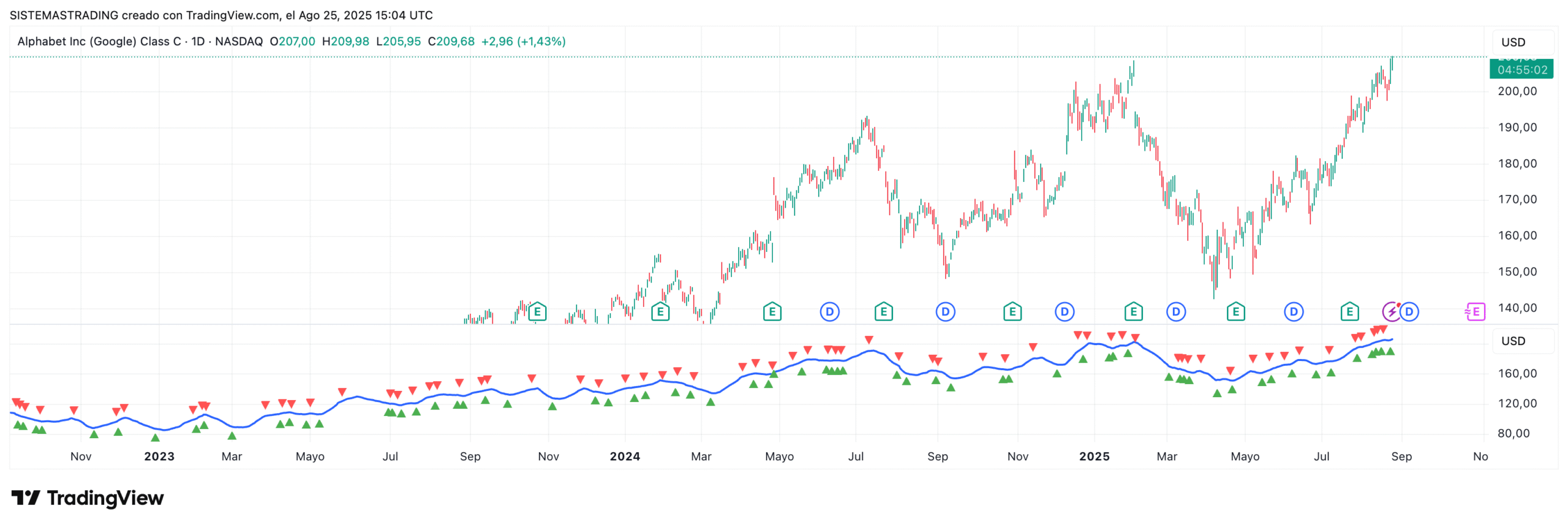Click the TradingView logo

click(x=88, y=498)
